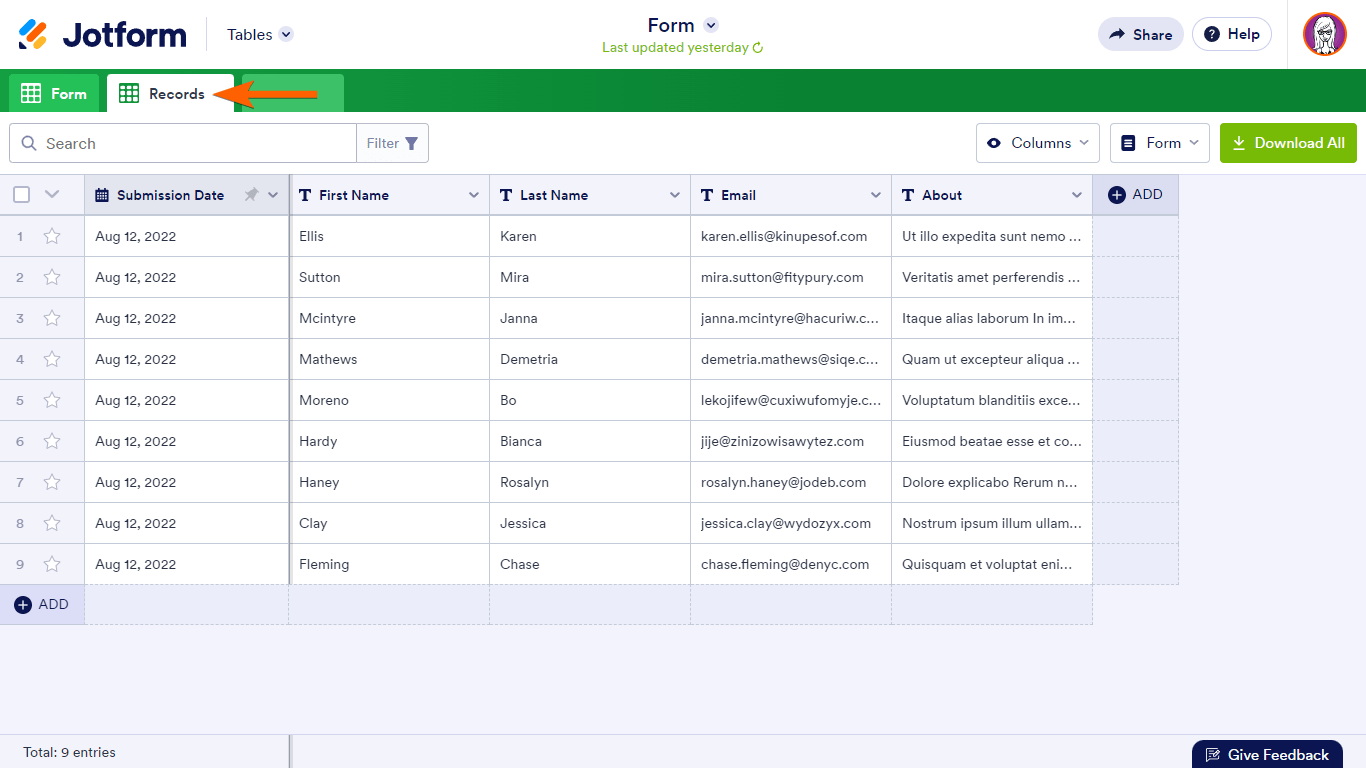Focus the Search input field
1366x768 pixels.
(x=183, y=143)
